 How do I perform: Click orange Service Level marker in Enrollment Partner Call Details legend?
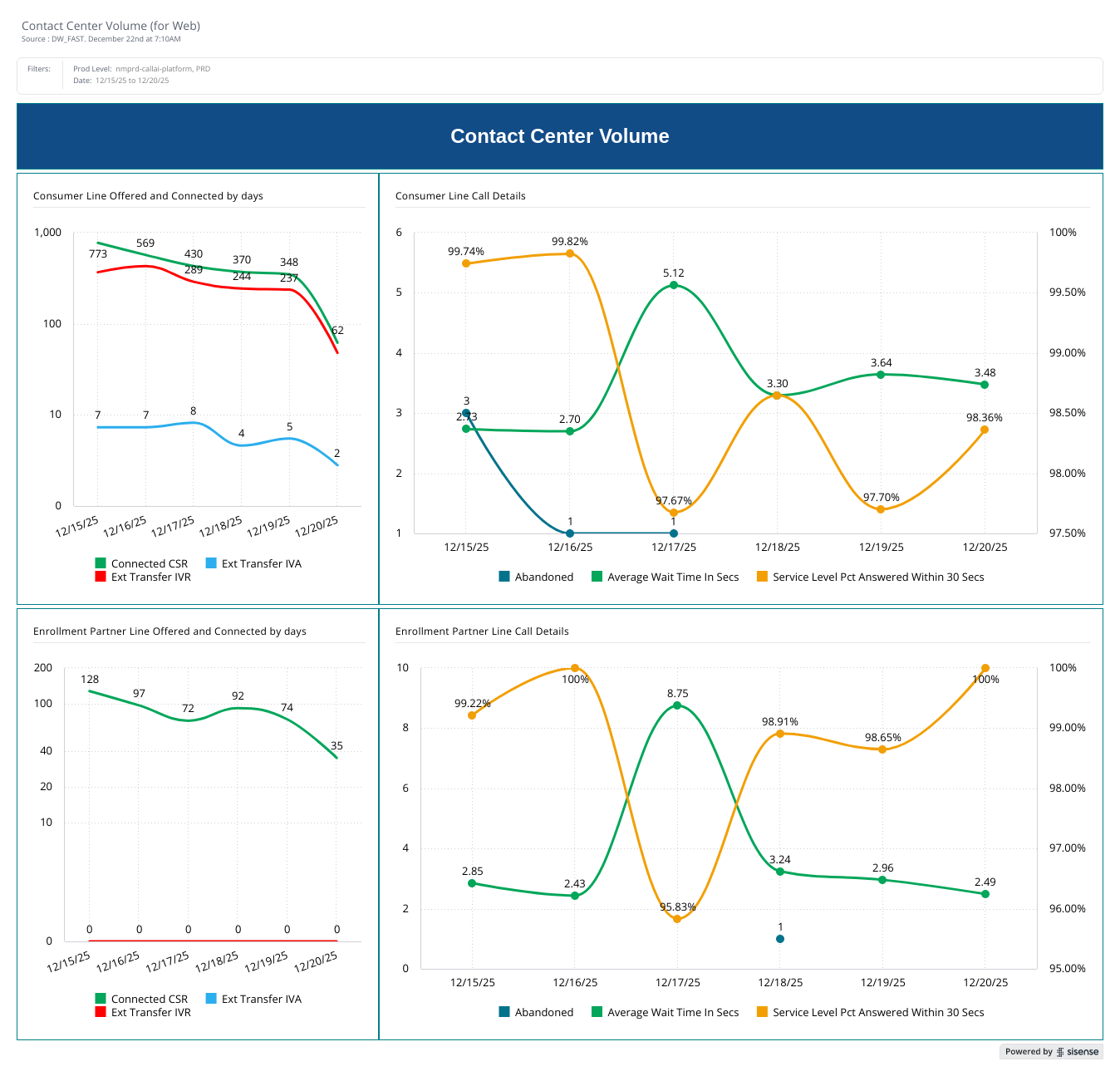pyautogui.click(x=762, y=1012)
